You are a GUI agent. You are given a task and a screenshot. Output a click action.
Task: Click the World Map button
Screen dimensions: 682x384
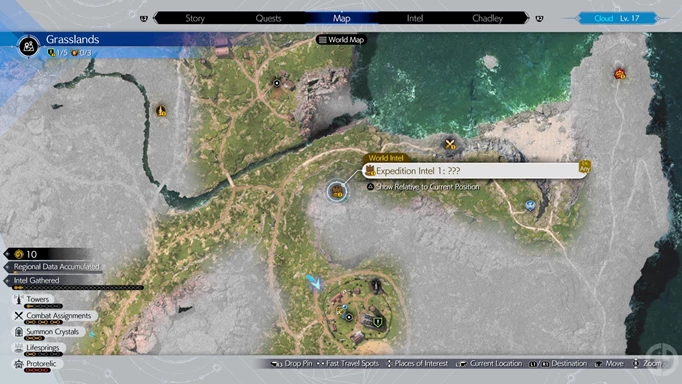(x=341, y=40)
